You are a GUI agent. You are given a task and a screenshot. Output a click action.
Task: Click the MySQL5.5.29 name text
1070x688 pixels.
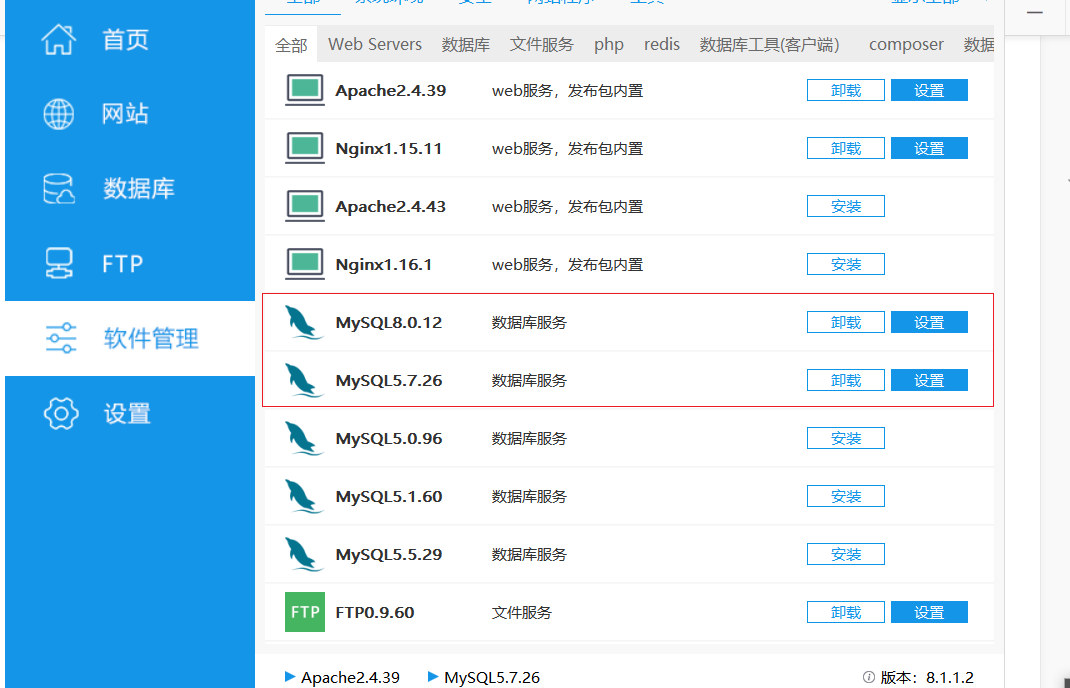click(389, 555)
